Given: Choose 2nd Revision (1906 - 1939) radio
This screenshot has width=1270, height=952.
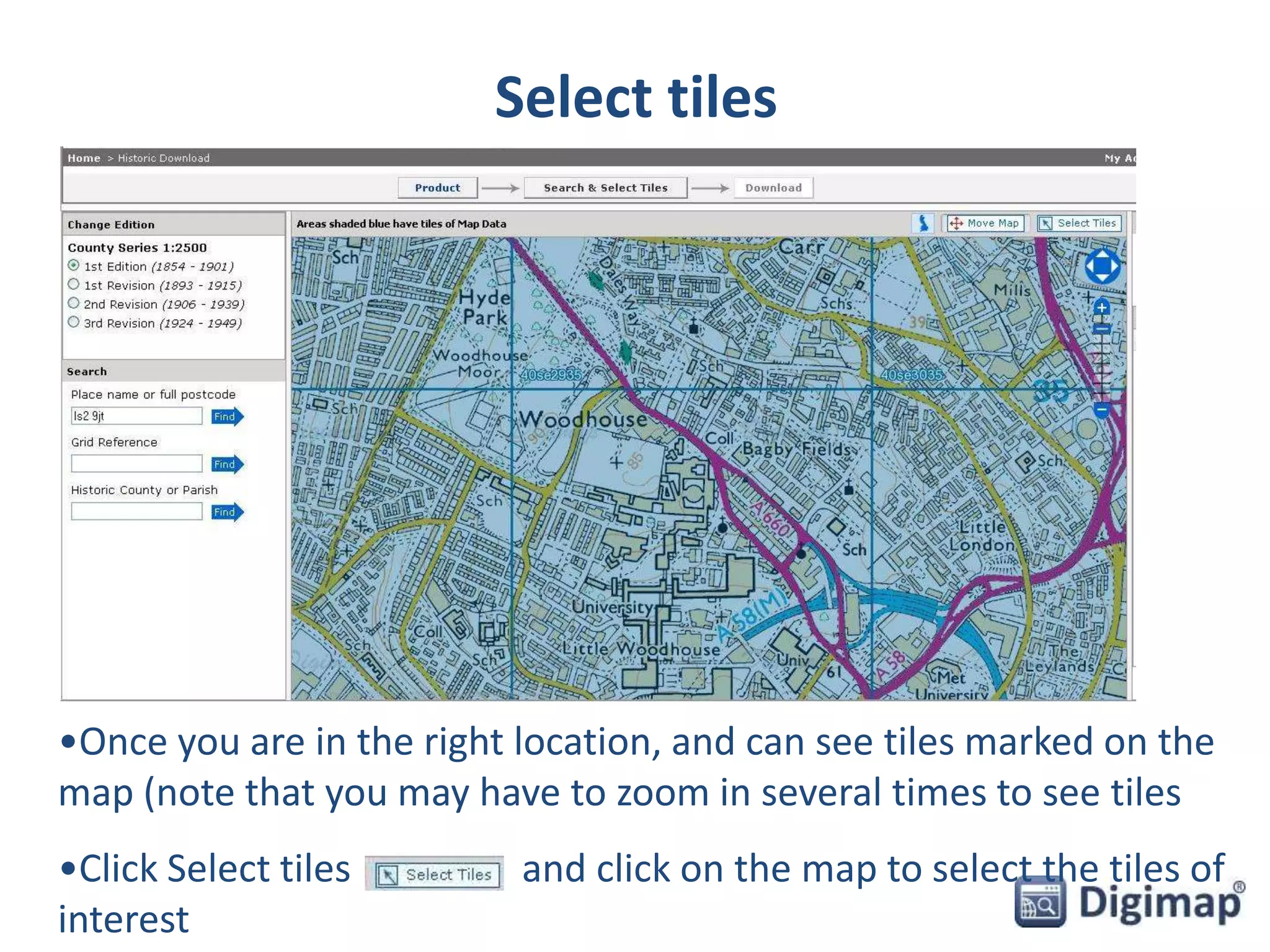Looking at the screenshot, I should pyautogui.click(x=74, y=304).
